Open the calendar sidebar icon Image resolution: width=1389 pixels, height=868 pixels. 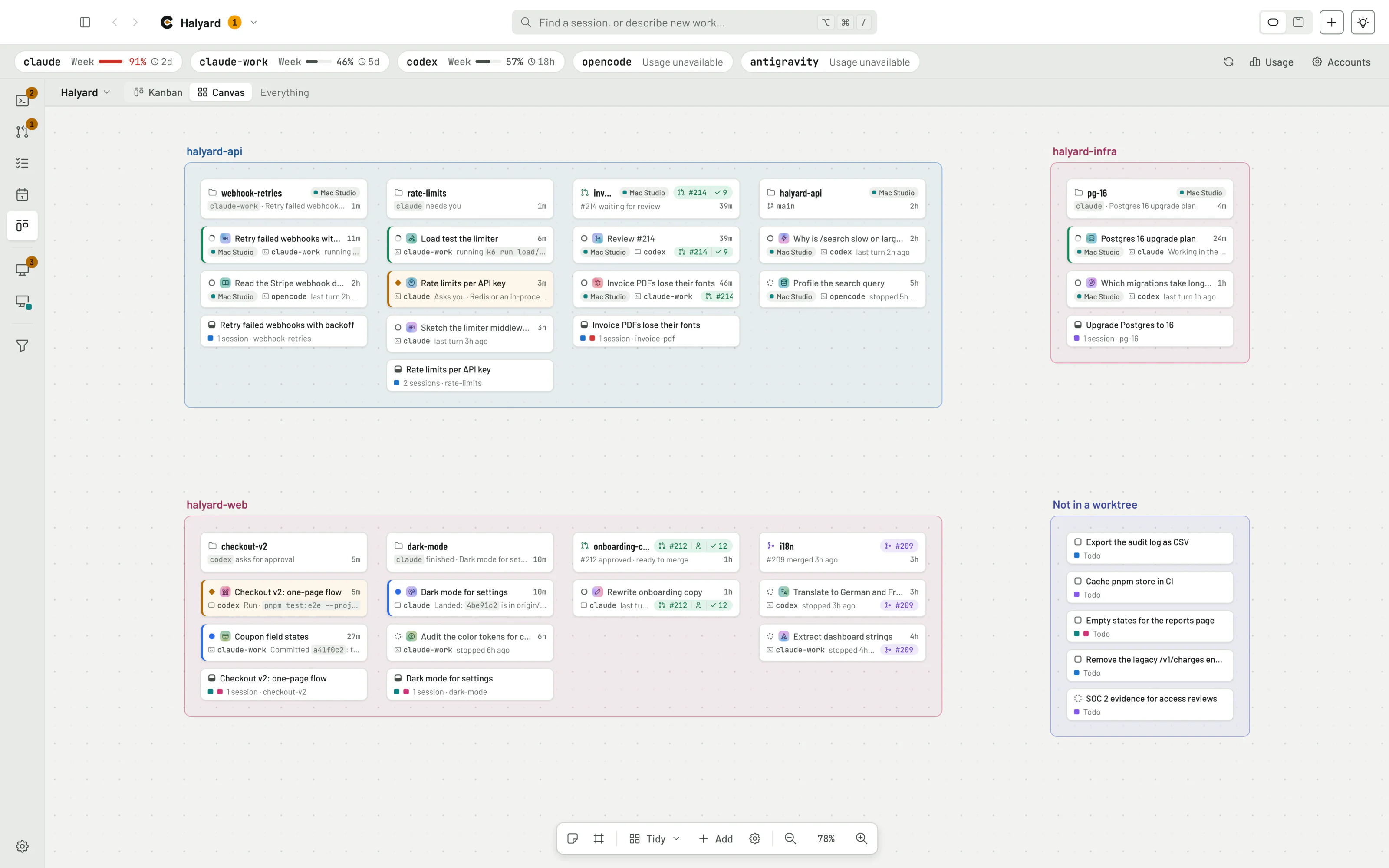pyautogui.click(x=23, y=194)
